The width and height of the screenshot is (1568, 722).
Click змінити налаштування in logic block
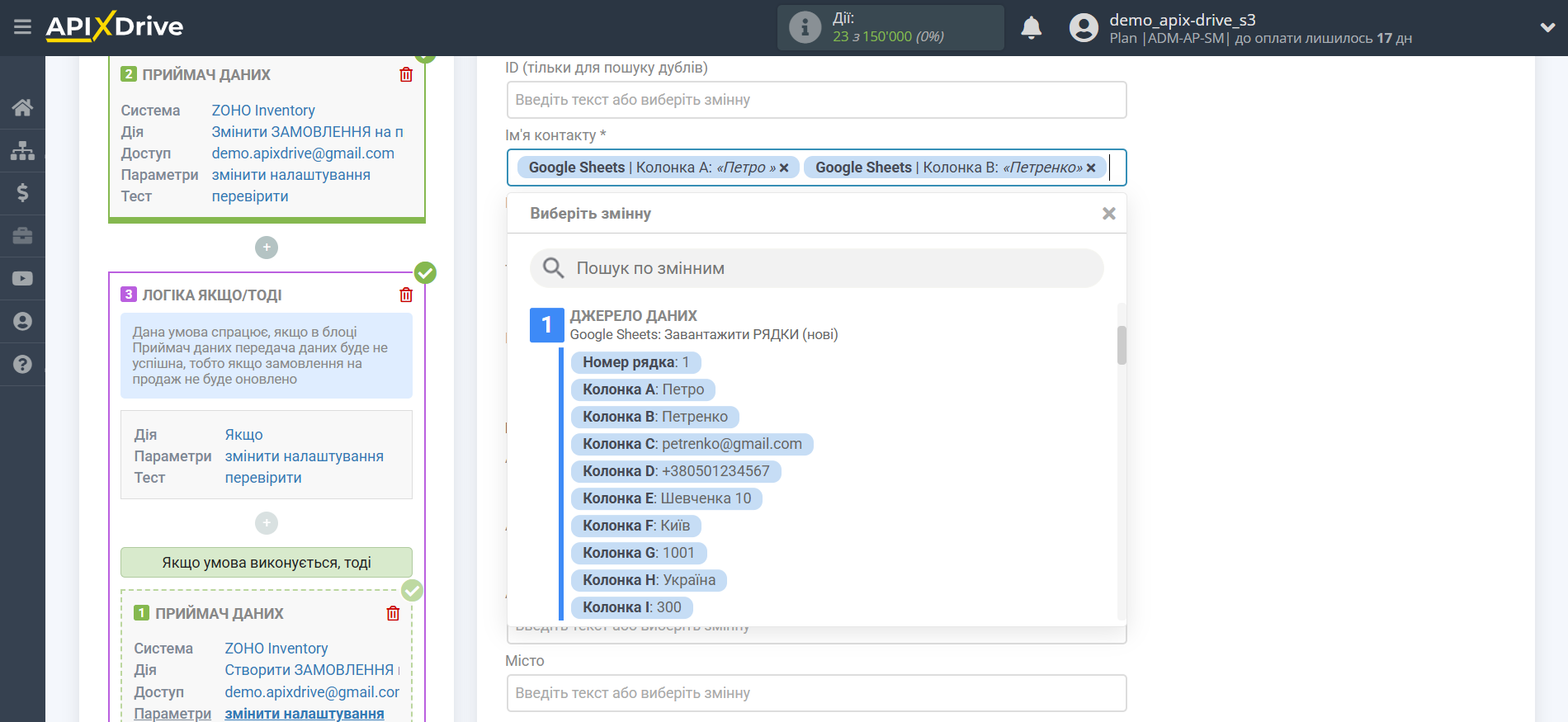(304, 456)
